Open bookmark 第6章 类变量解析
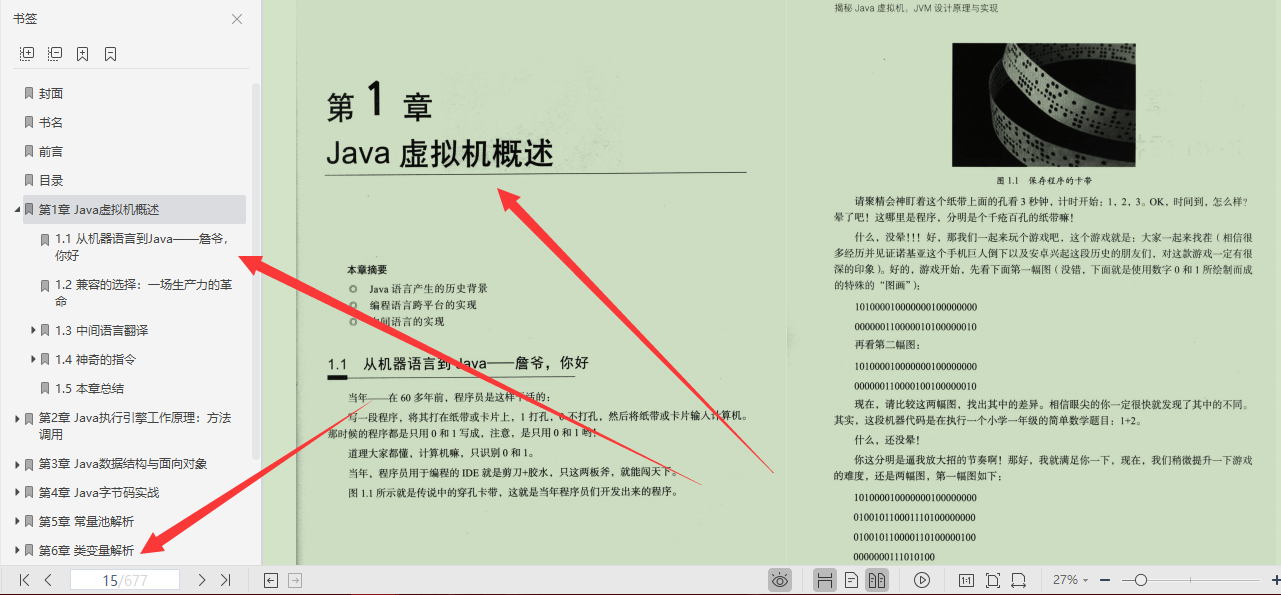 pos(86,550)
